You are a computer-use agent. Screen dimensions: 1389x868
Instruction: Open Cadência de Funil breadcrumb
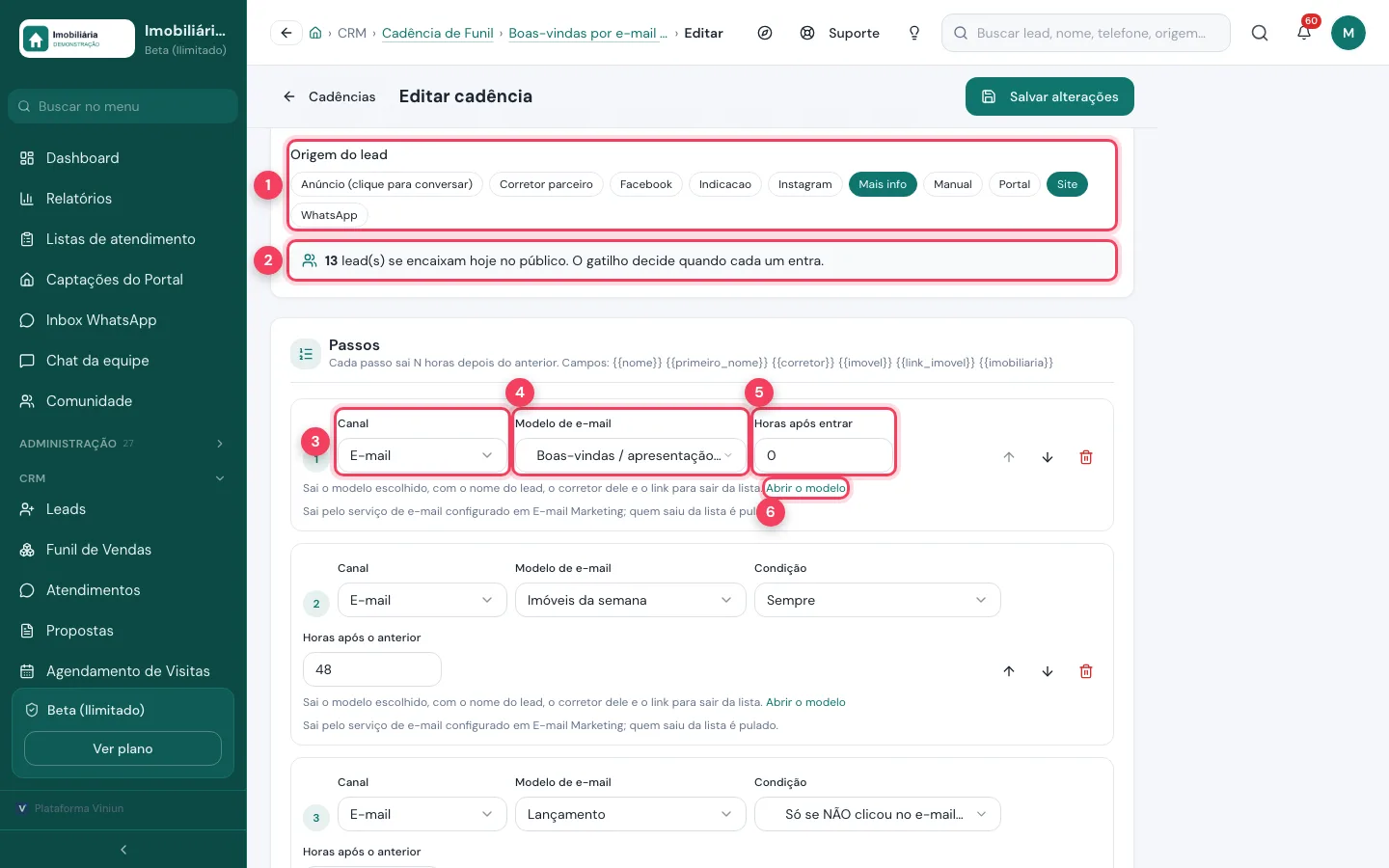437,33
